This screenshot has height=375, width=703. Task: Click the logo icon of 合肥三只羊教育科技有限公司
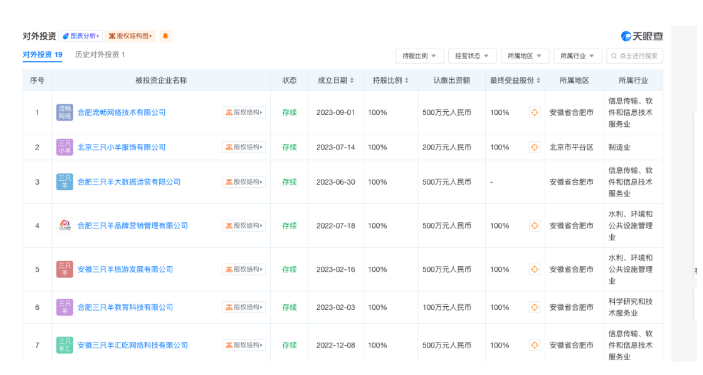pos(65,307)
